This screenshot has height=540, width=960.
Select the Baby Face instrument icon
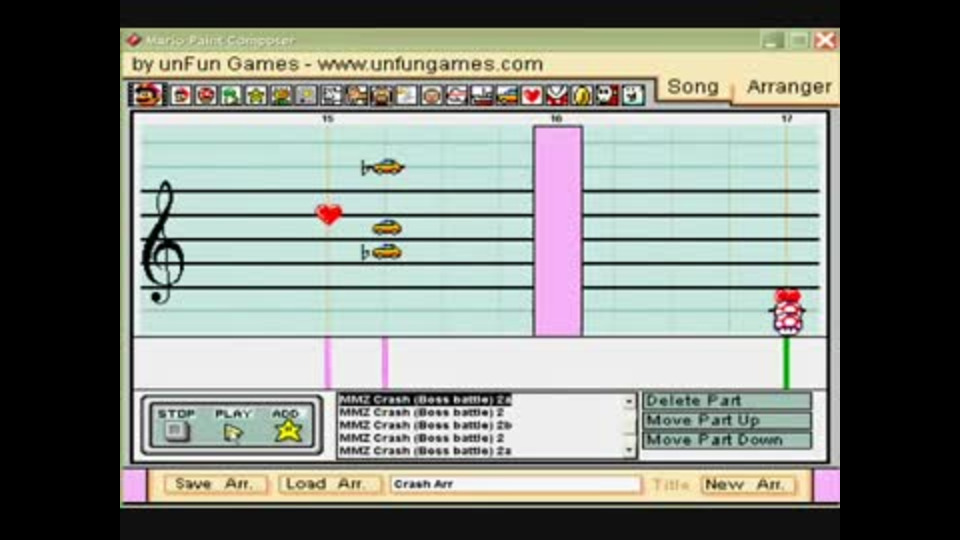click(x=432, y=96)
